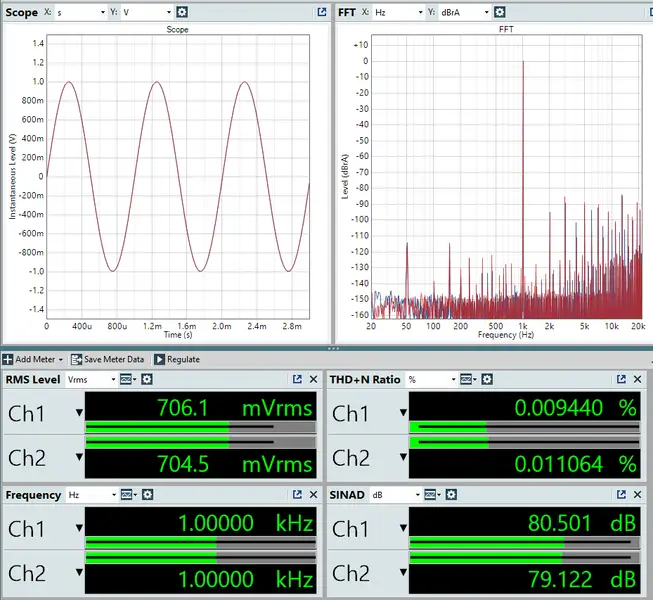Open Scope graph settings gear
The image size is (653, 600).
click(x=181, y=12)
